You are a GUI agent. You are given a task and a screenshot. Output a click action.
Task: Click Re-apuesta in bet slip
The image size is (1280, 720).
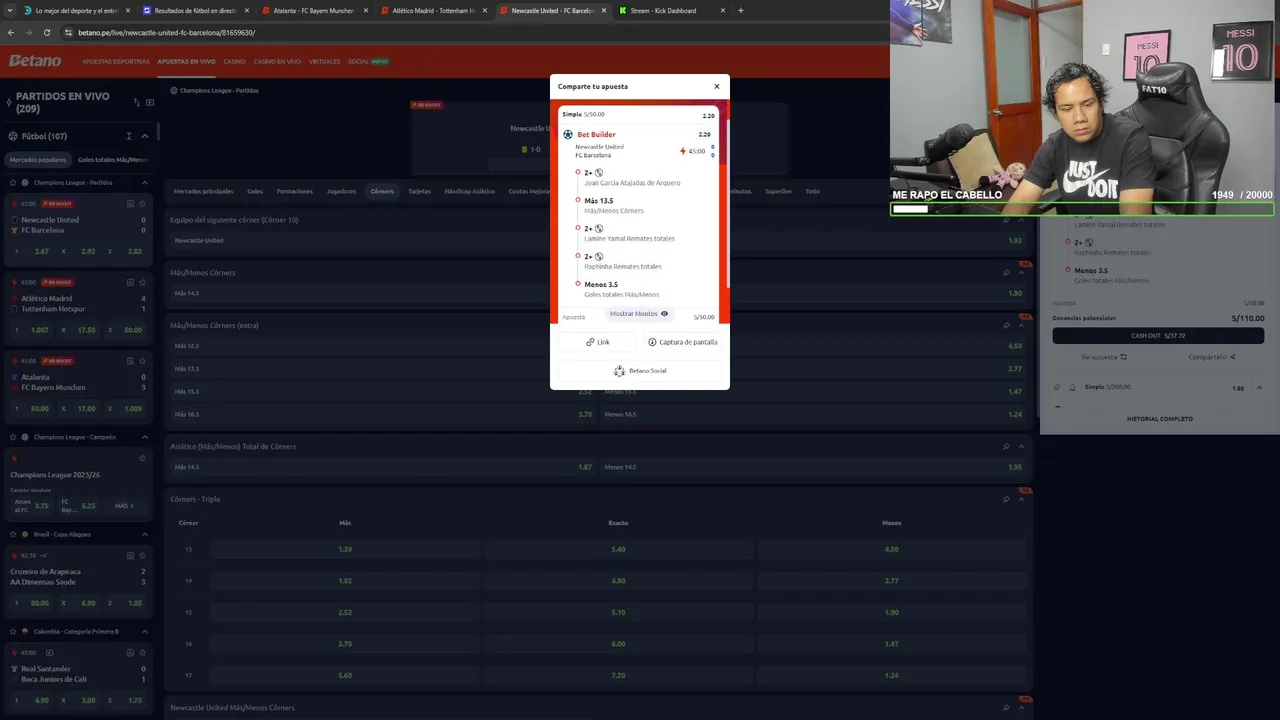pos(1104,357)
